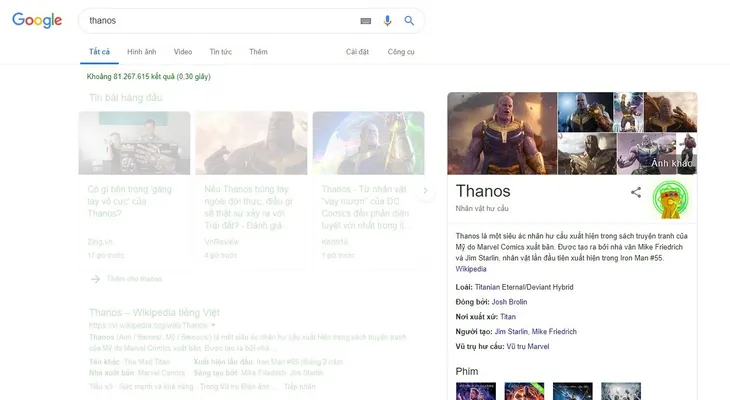Image resolution: width=730 pixels, height=400 pixels.
Task: Open third movie poster under 'Phim'
Action: tap(573, 391)
